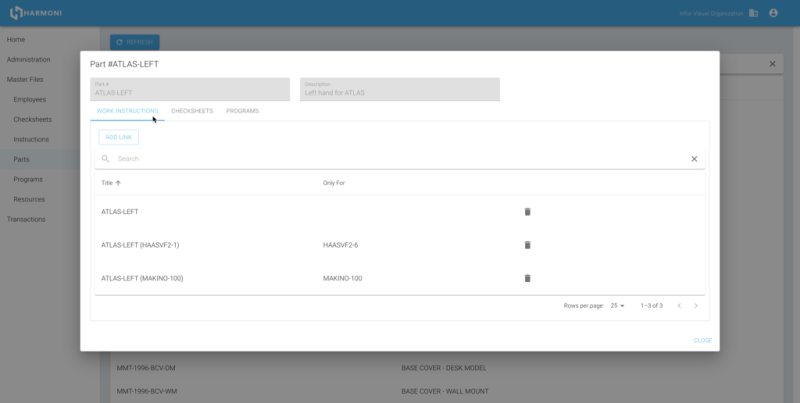800x403 pixels.
Task: Open Employees in the sidebar
Action: coord(30,99)
